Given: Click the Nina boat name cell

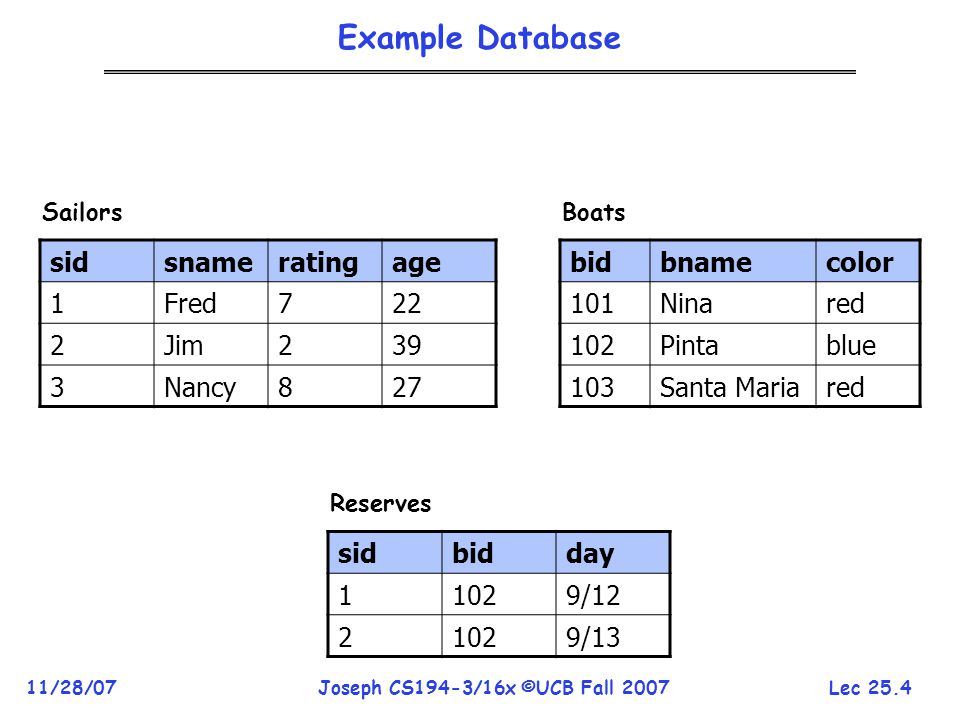Looking at the screenshot, I should (x=732, y=303).
